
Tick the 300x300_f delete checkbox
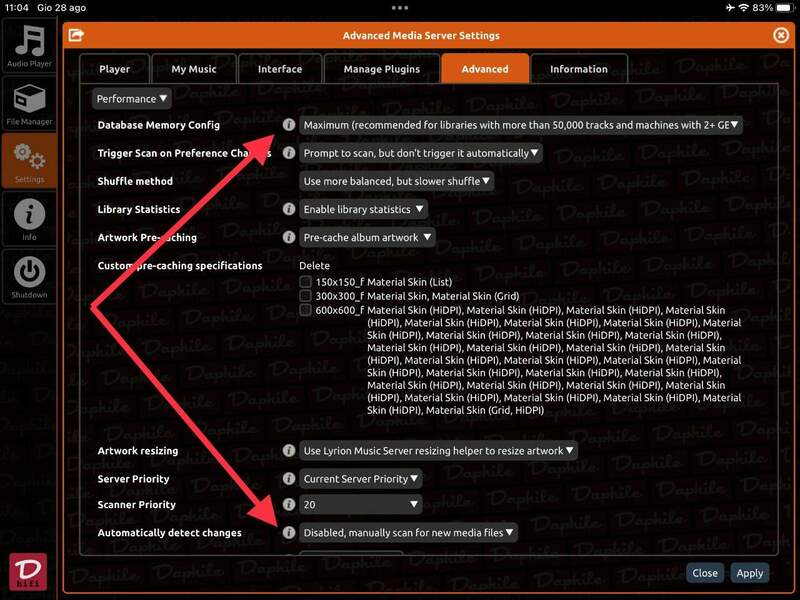pyautogui.click(x=306, y=296)
